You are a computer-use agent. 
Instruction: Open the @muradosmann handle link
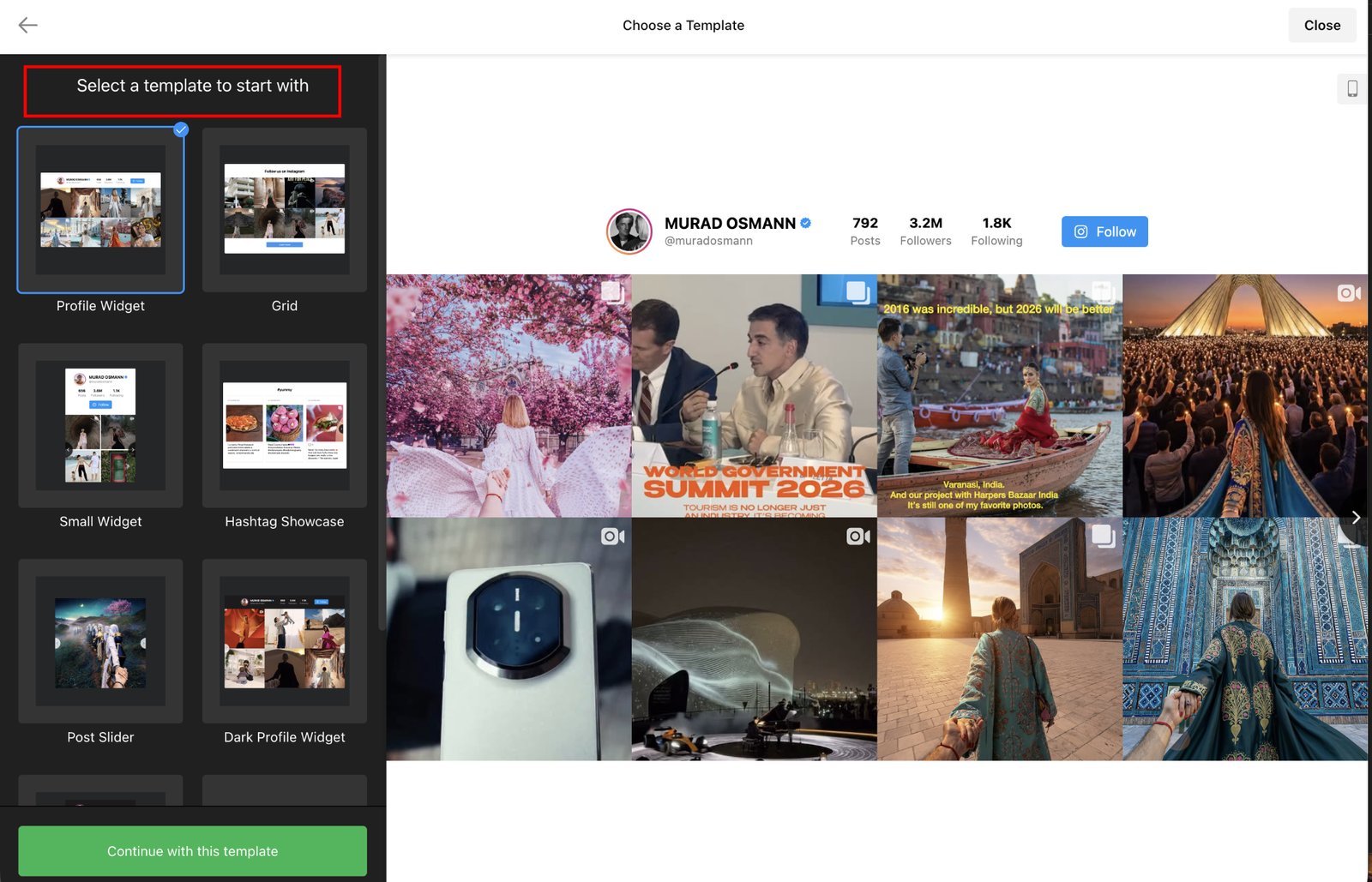[x=708, y=241]
